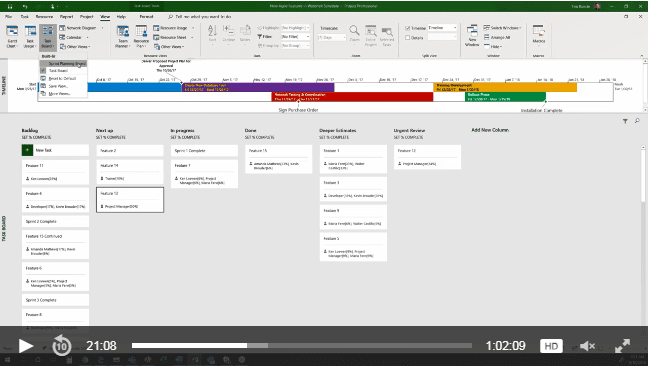Image resolution: width=648 pixels, height=366 pixels.
Task: Seek using the video progress bar
Action: [302, 345]
